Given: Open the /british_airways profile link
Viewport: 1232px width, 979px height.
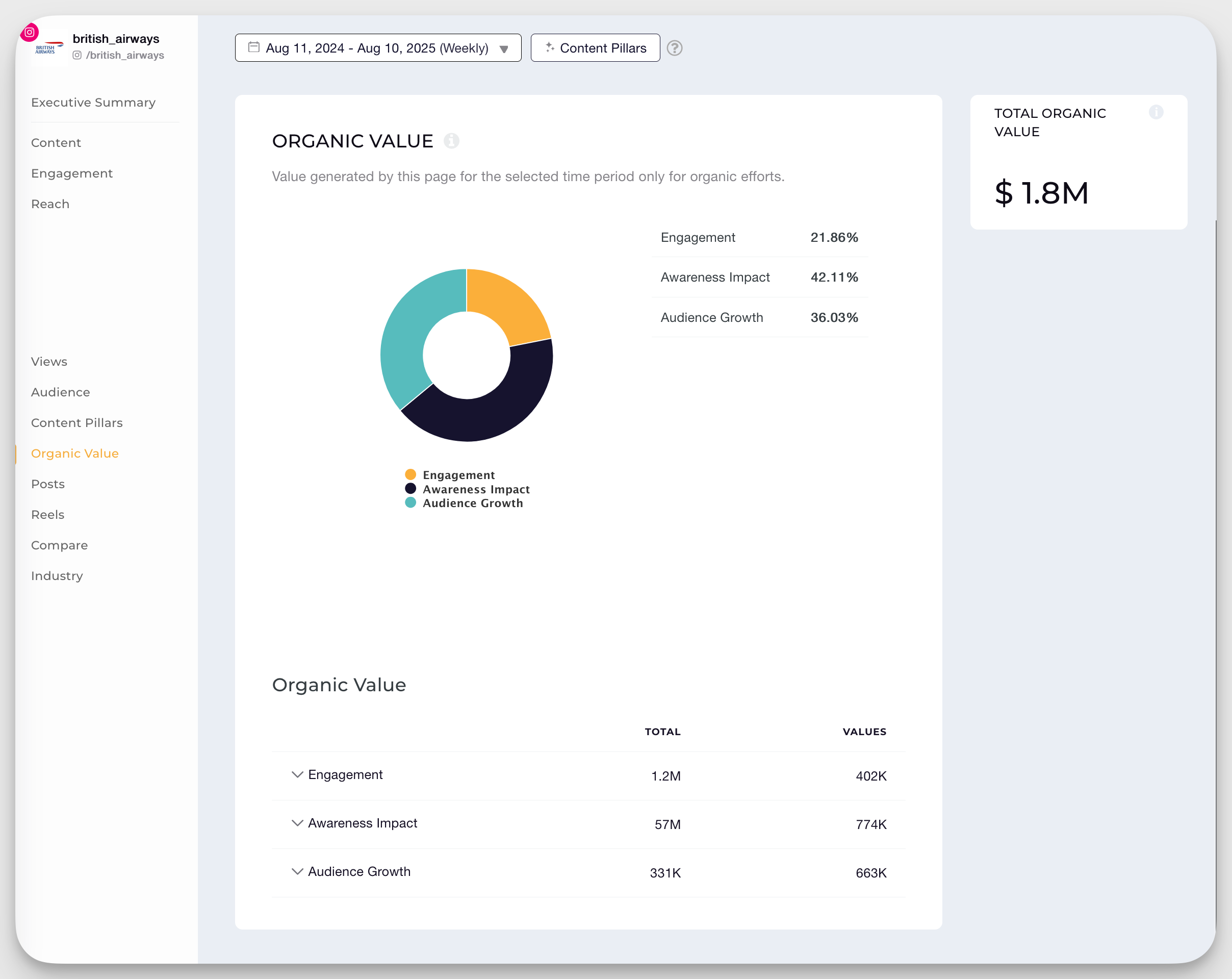Looking at the screenshot, I should click(x=124, y=55).
